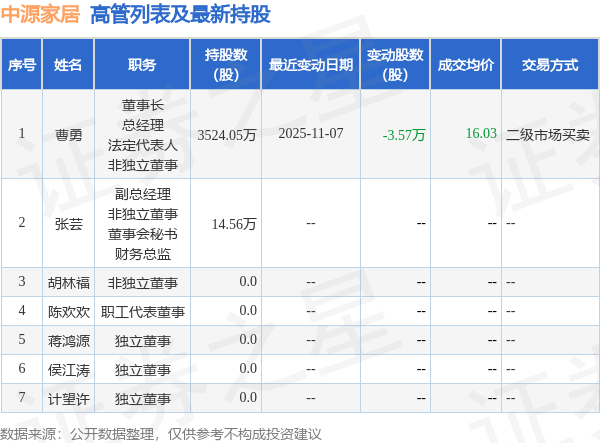Click the 法定代表人 position text
This screenshot has height=443, width=600.
click(143, 145)
